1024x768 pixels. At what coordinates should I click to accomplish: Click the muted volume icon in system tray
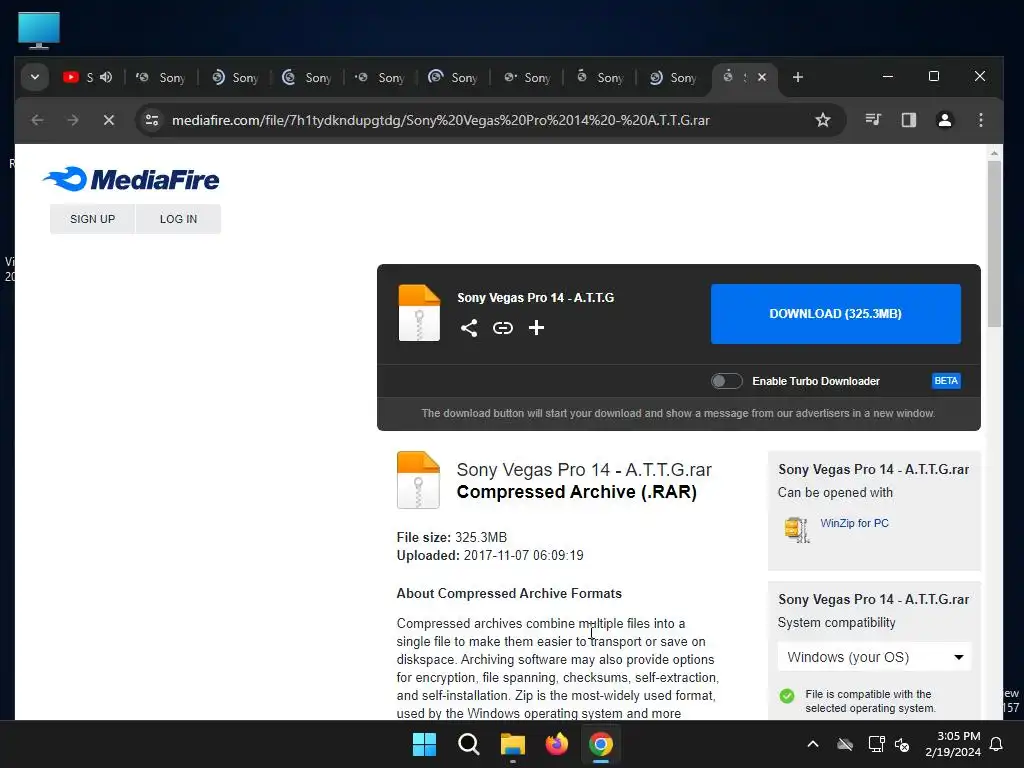[902, 744]
